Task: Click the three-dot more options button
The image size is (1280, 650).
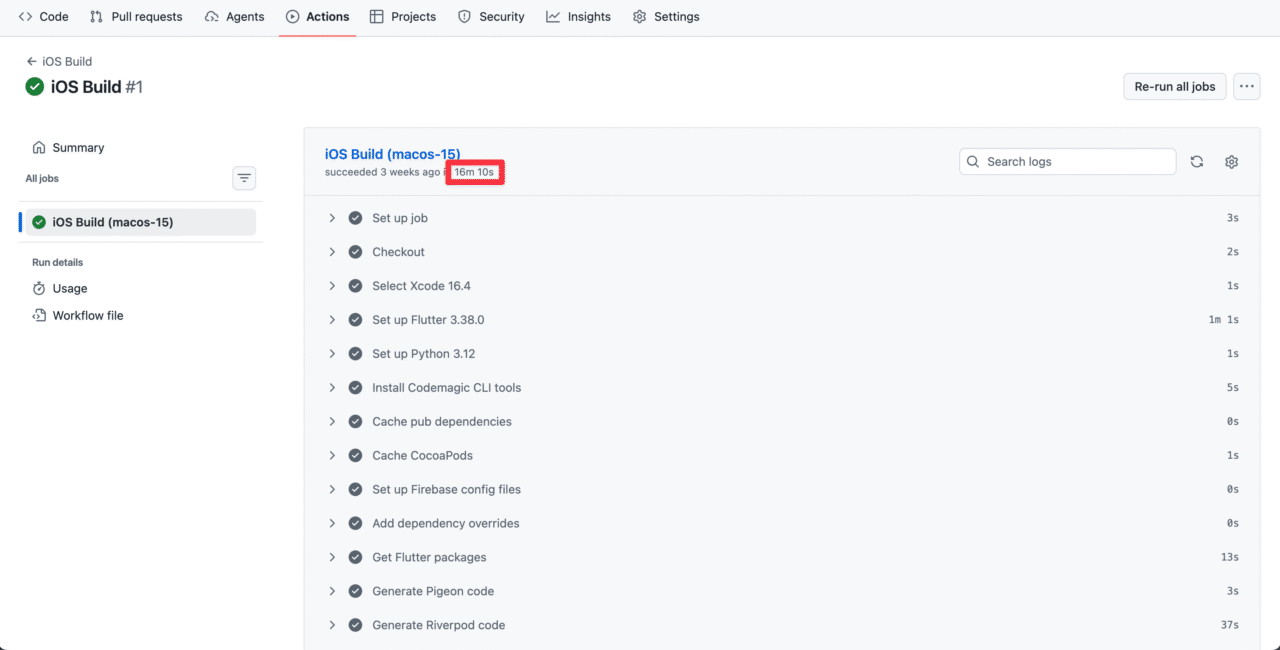Action: tap(1246, 87)
